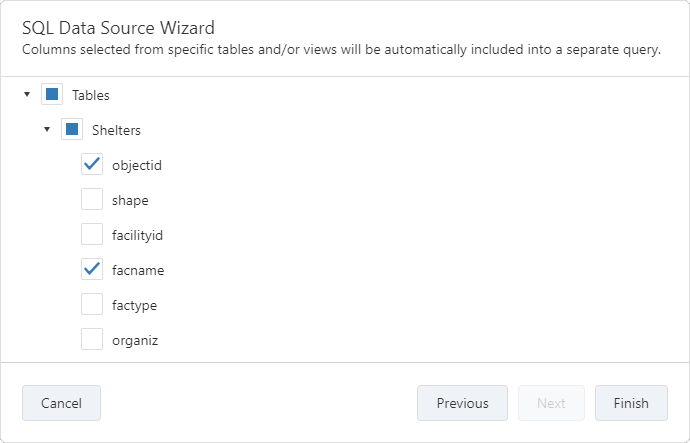Toggle the Shelters table checkbox
690x443 pixels.
72,130
